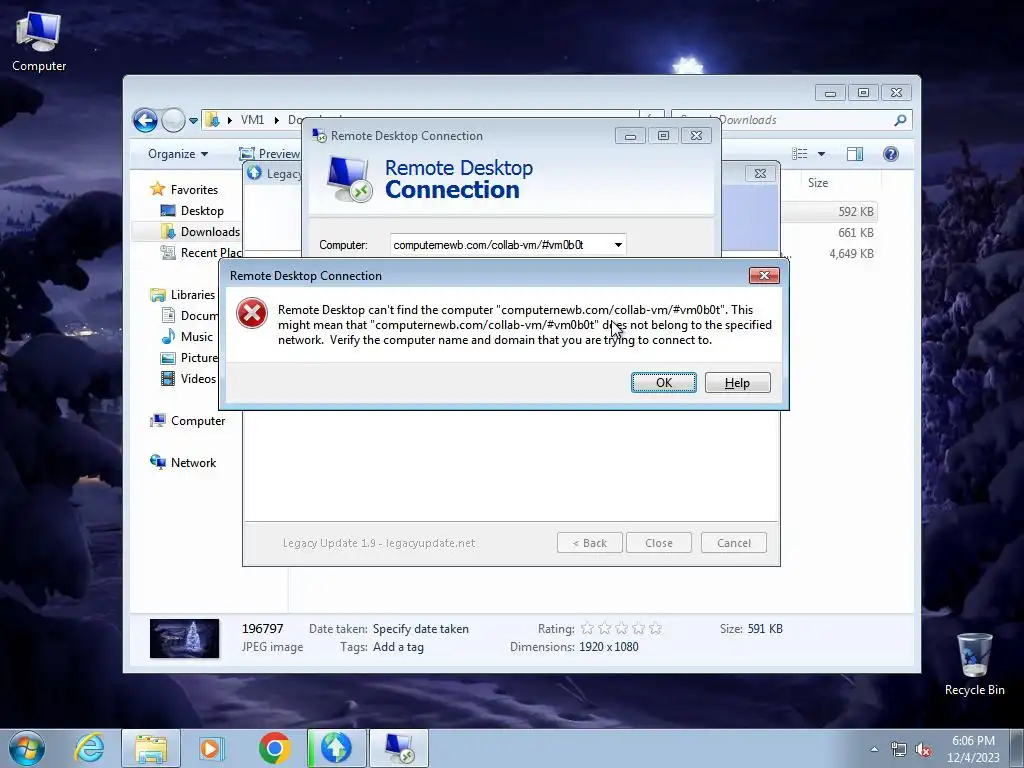This screenshot has height=768, width=1024.
Task: Maximize the Explorer window
Action: pos(863,93)
